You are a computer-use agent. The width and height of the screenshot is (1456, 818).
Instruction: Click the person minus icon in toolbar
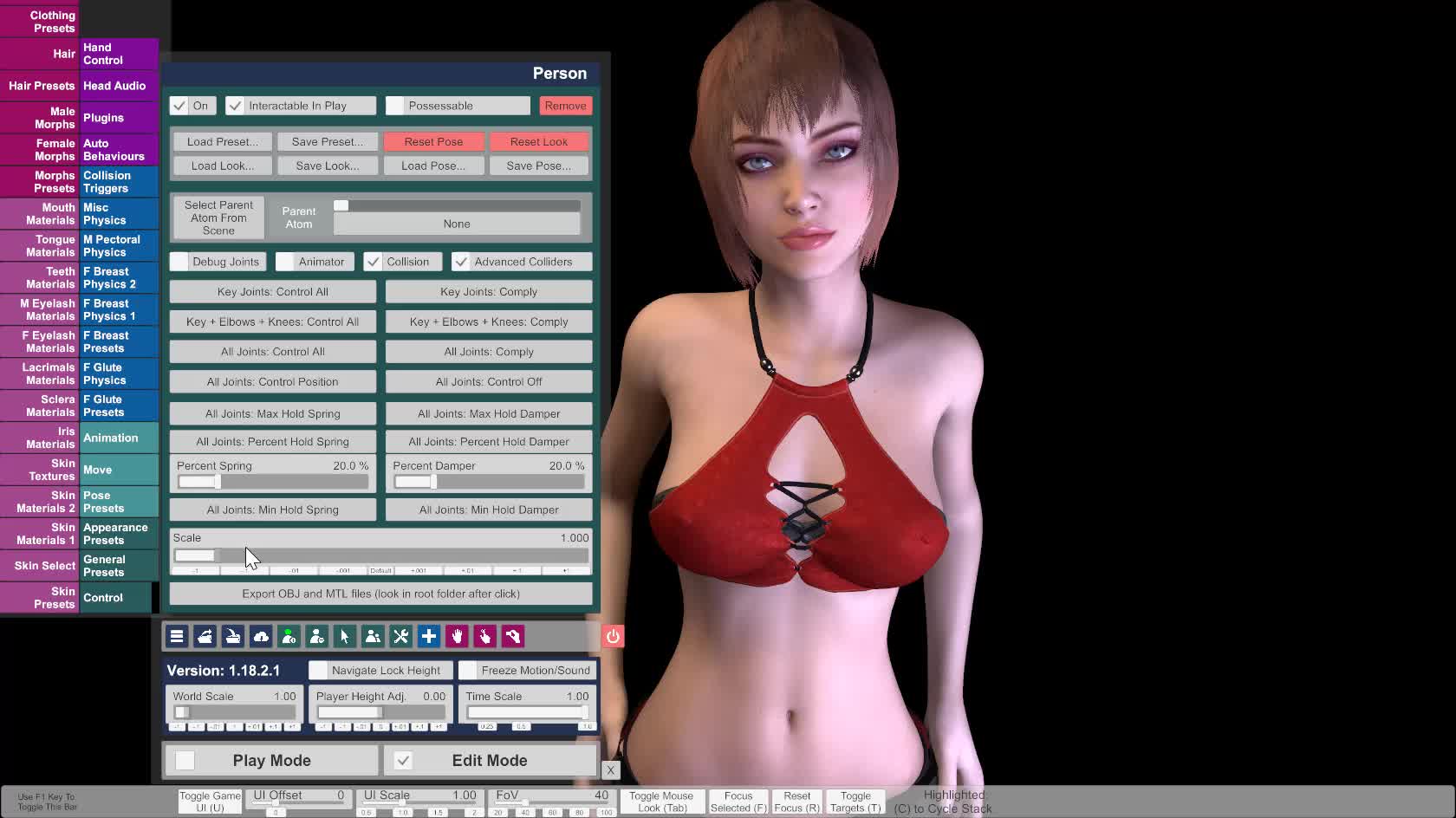[x=317, y=637]
